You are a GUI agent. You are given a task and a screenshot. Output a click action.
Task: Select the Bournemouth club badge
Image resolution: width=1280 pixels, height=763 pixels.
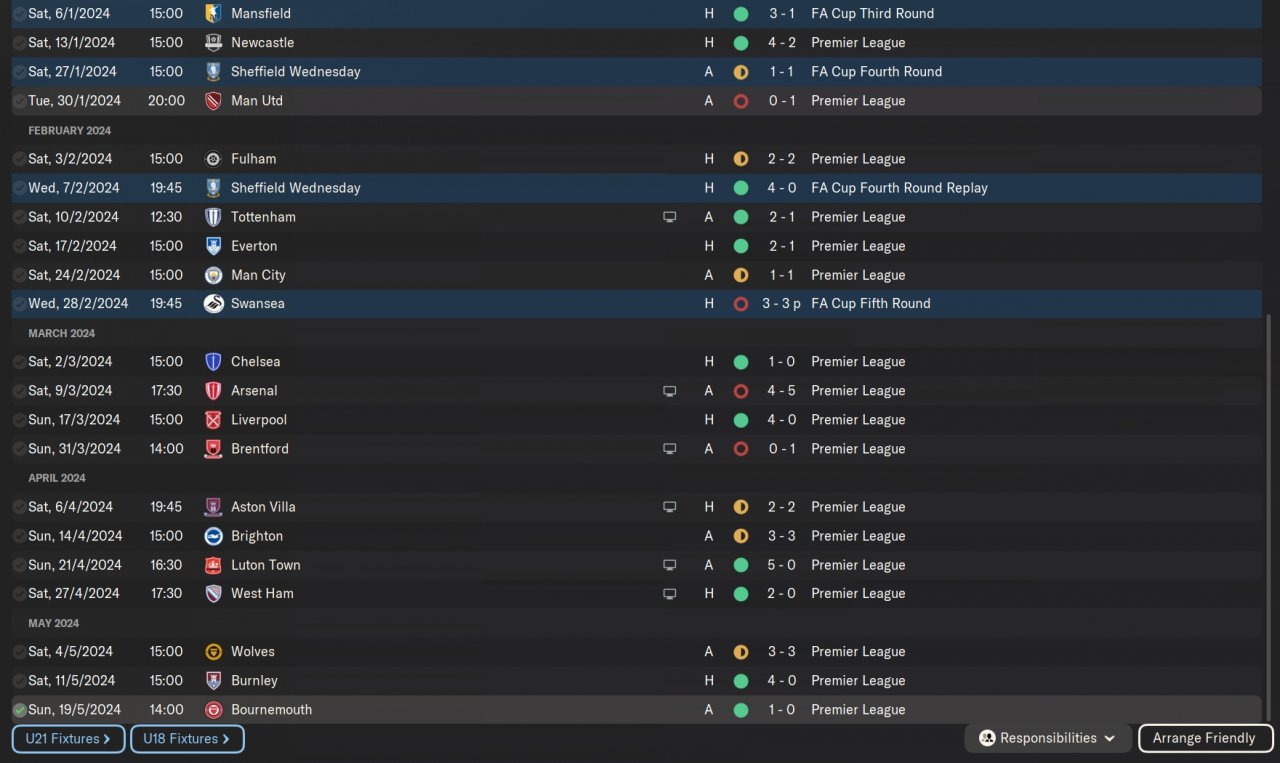click(x=213, y=710)
